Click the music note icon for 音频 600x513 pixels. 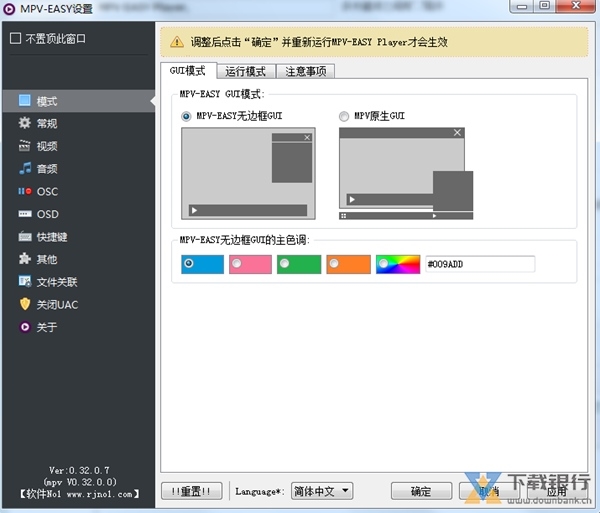tap(24, 168)
